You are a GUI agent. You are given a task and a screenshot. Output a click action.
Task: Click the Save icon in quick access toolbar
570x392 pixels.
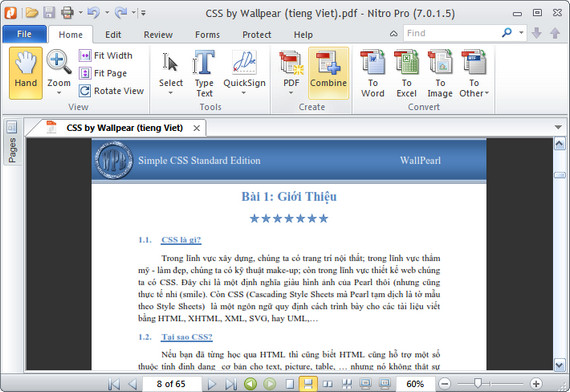tap(49, 13)
